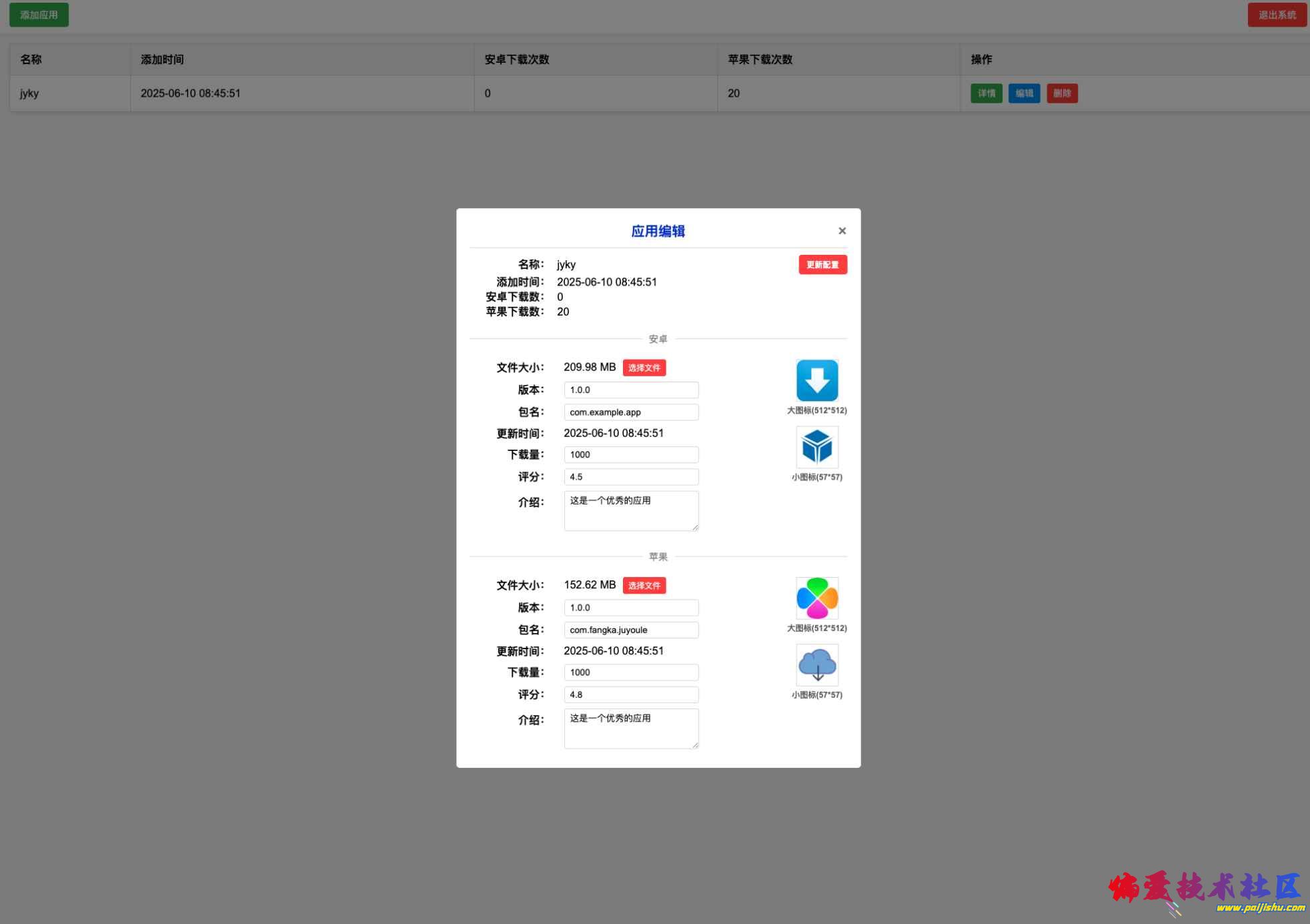Image resolution: width=1310 pixels, height=924 pixels.
Task: Click the Android download count field
Action: pyautogui.click(x=630, y=454)
